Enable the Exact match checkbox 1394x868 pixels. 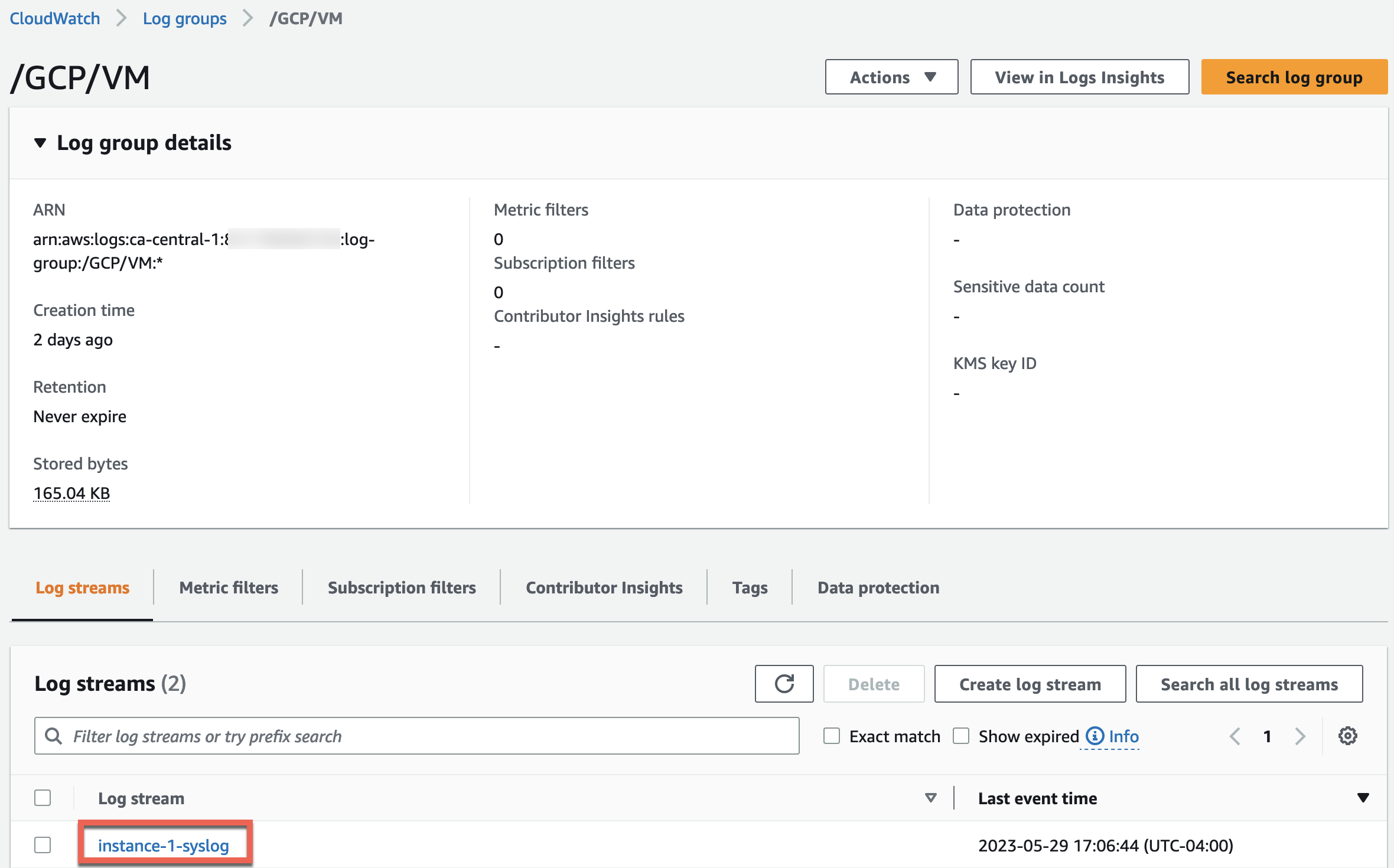832,736
